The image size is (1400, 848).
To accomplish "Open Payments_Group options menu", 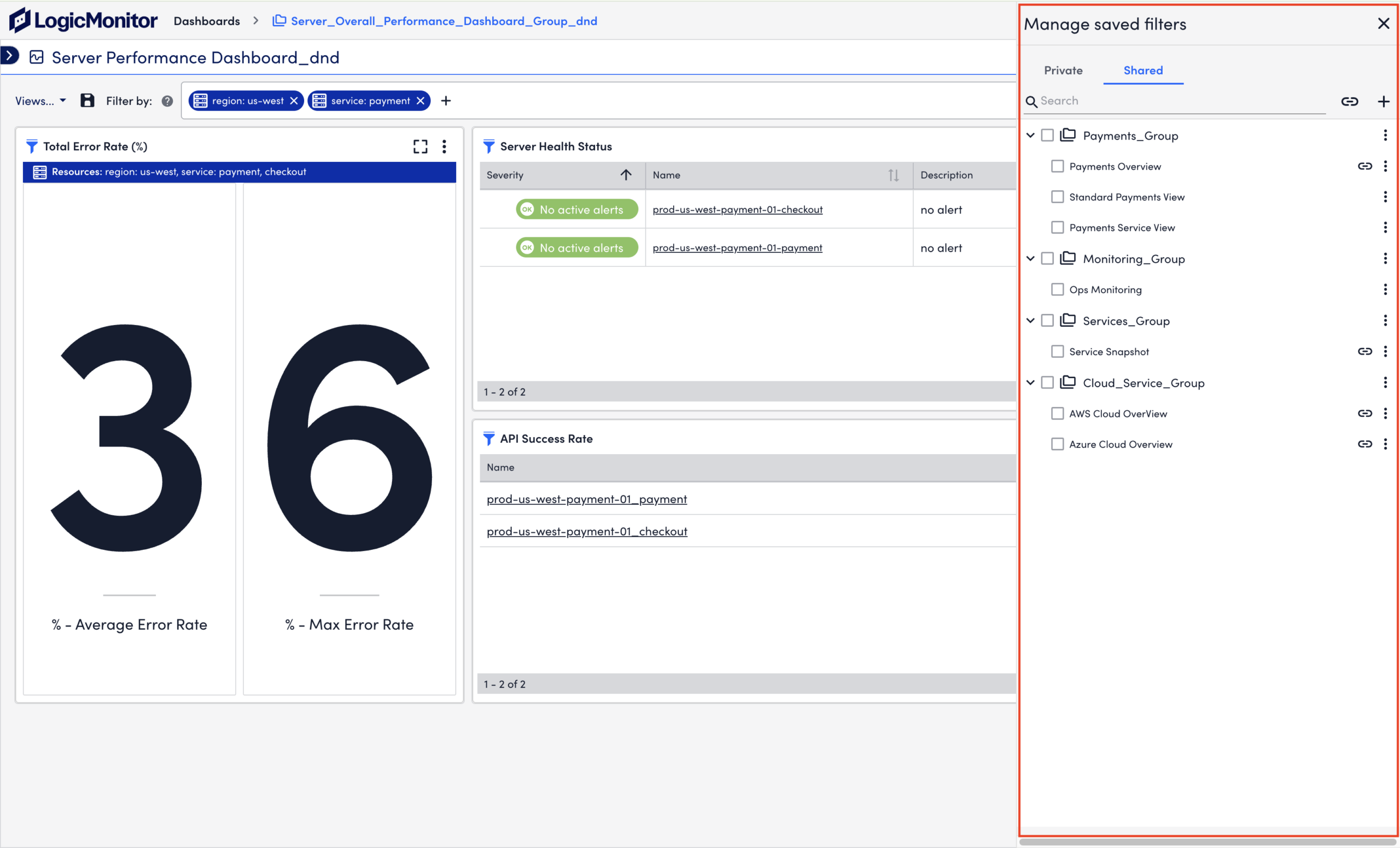I will point(1385,135).
